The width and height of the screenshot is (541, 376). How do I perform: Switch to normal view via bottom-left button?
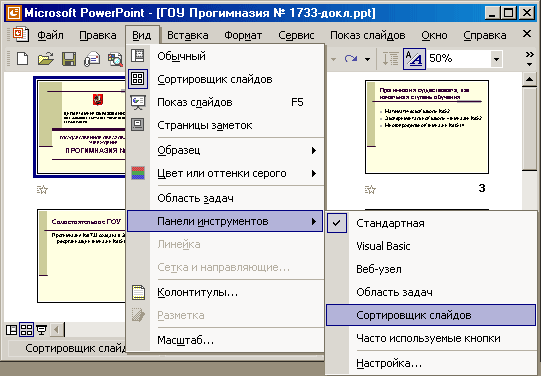(11, 330)
